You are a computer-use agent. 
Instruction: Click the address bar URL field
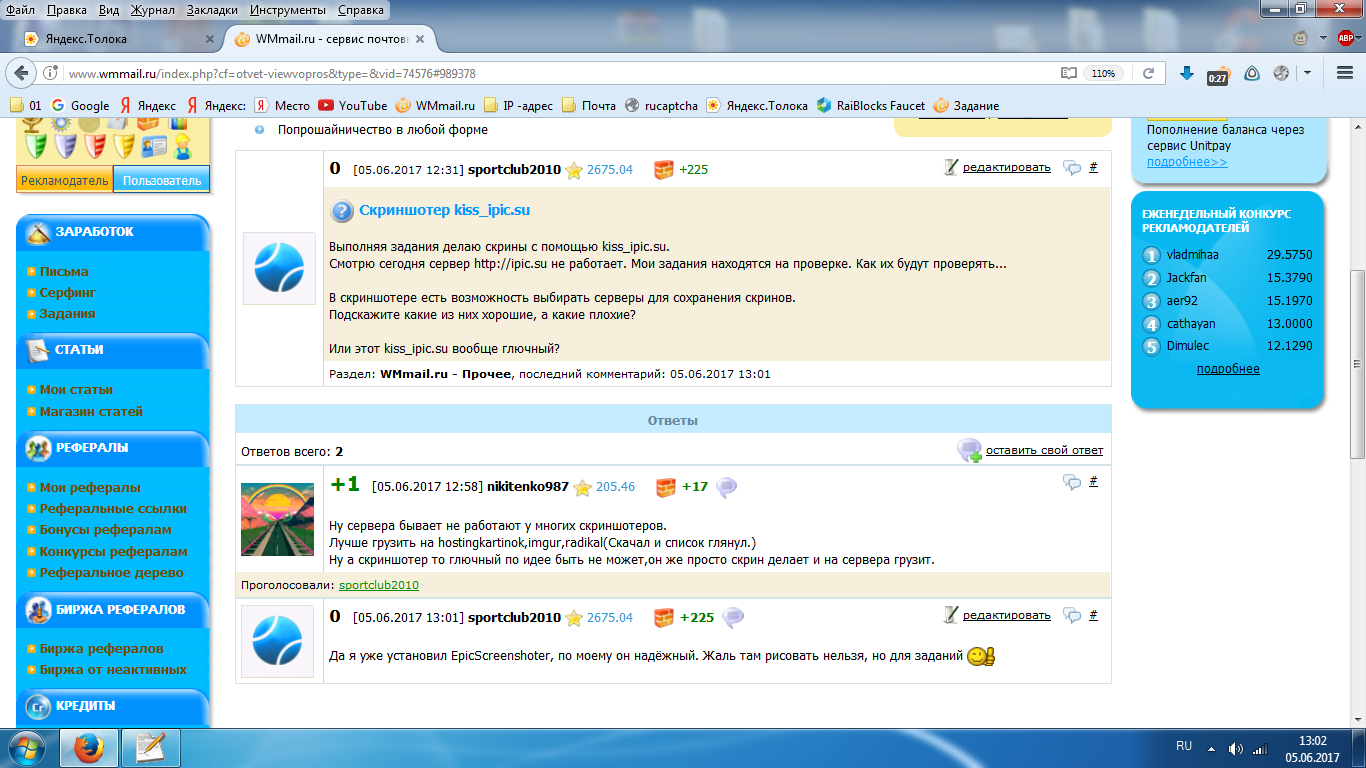tap(560, 73)
